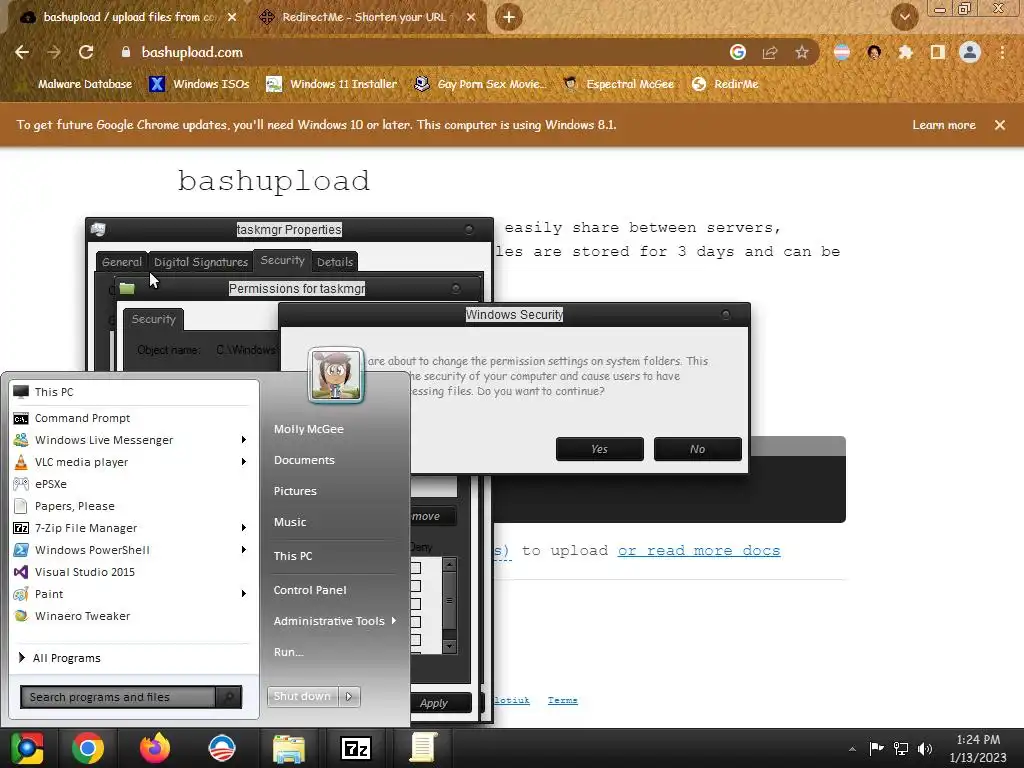Open the Malware Database bookmark

coord(84,84)
